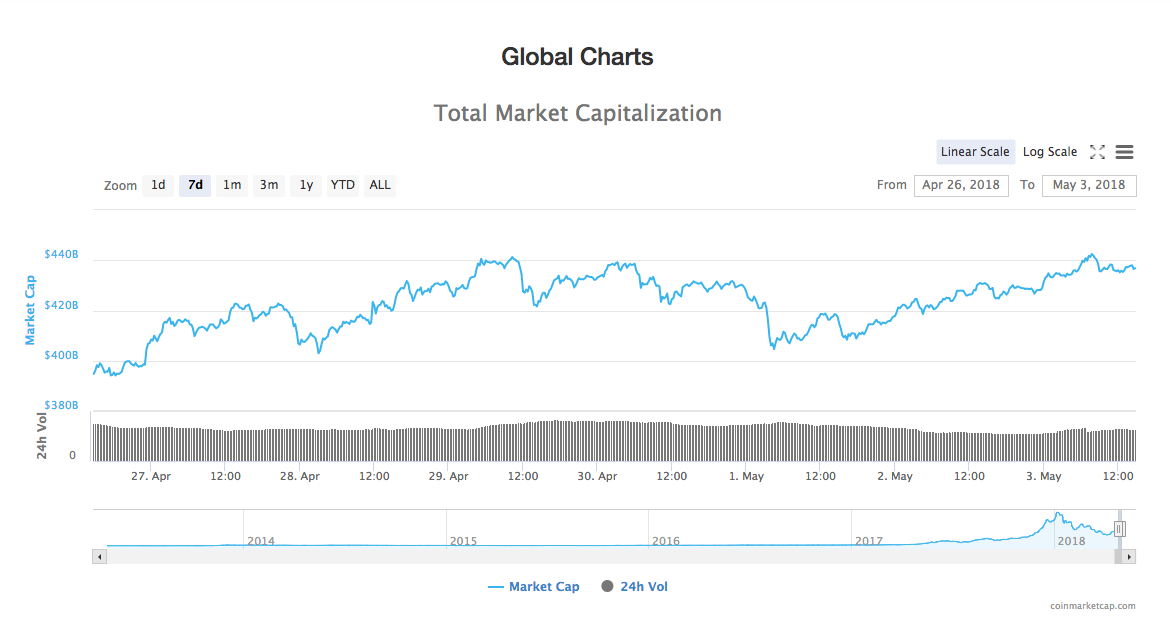Viewport: 1171px width, 623px height.
Task: Click the To date field
Action: [x=1088, y=185]
